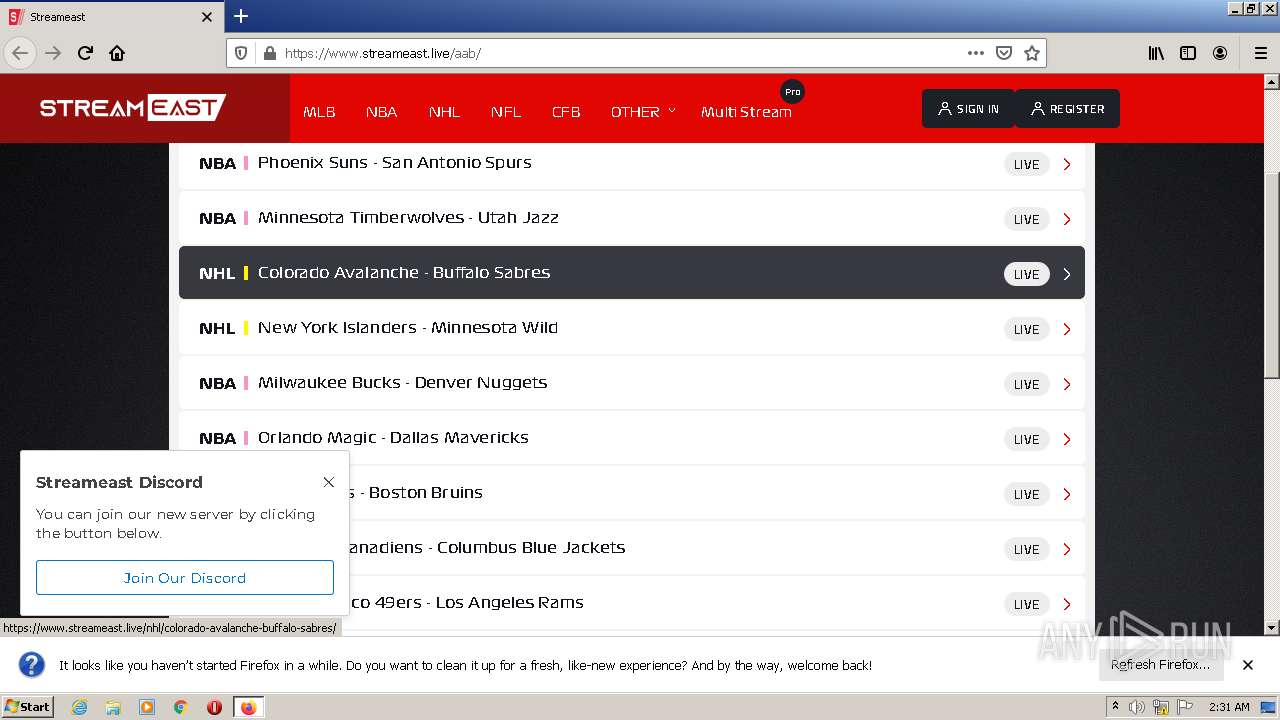Open the MLB menu item
Image resolution: width=1280 pixels, height=720 pixels.
click(319, 112)
